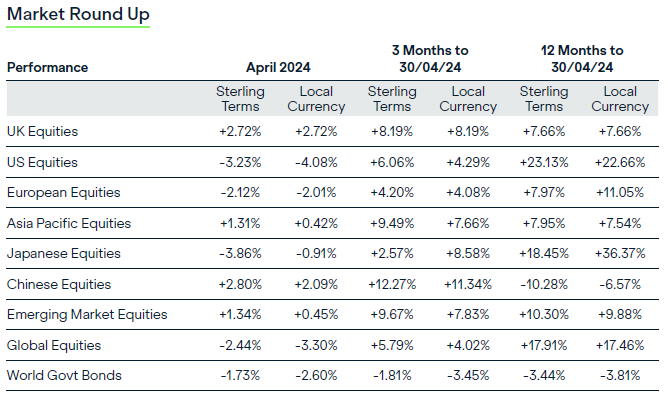Select the European Equities row label
Image resolution: width=668 pixels, height=397 pixels.
(63, 193)
